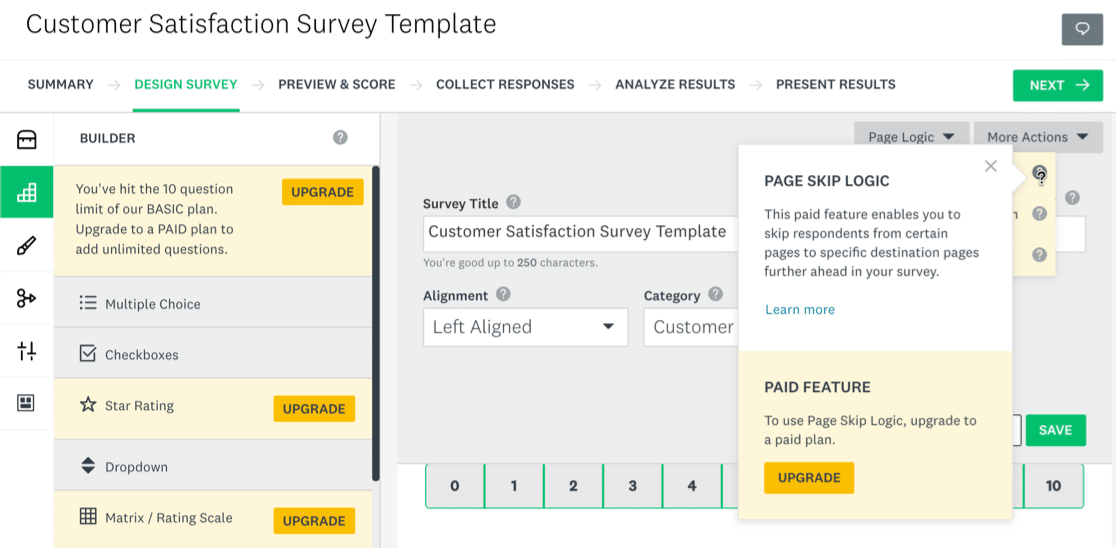Open the chat comments icon
The image size is (1116, 548).
(1082, 29)
